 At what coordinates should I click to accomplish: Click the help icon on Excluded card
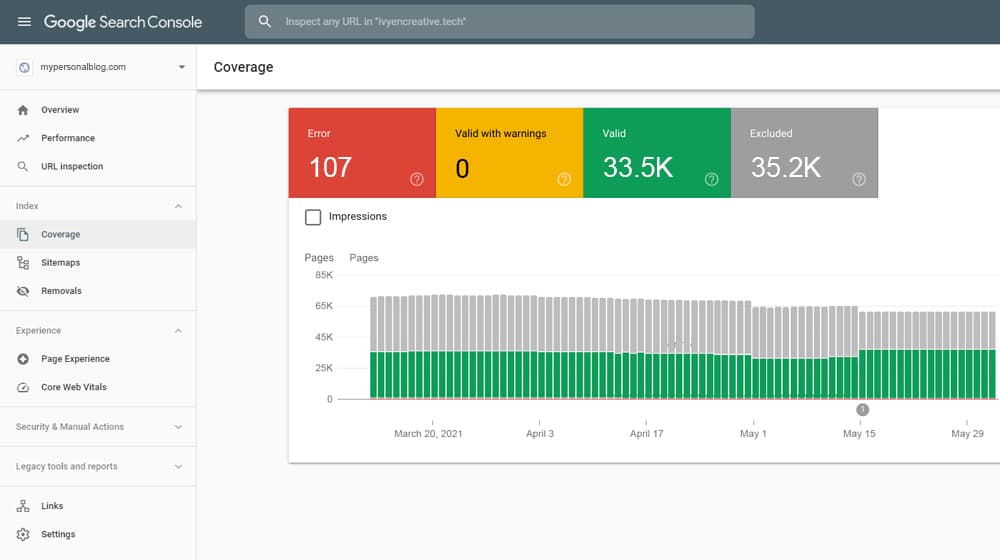pos(859,179)
